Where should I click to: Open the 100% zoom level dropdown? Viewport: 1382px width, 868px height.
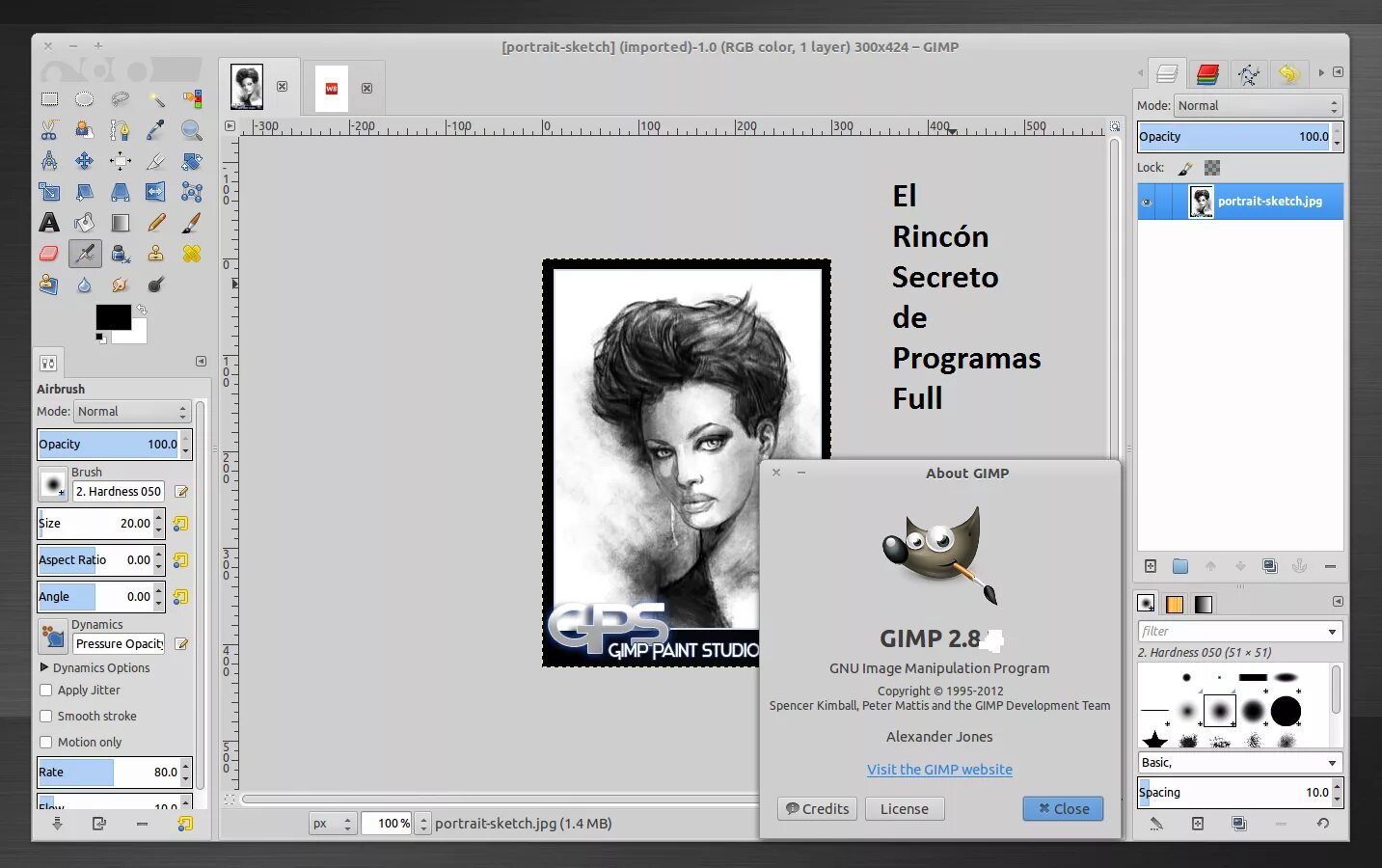tap(423, 824)
